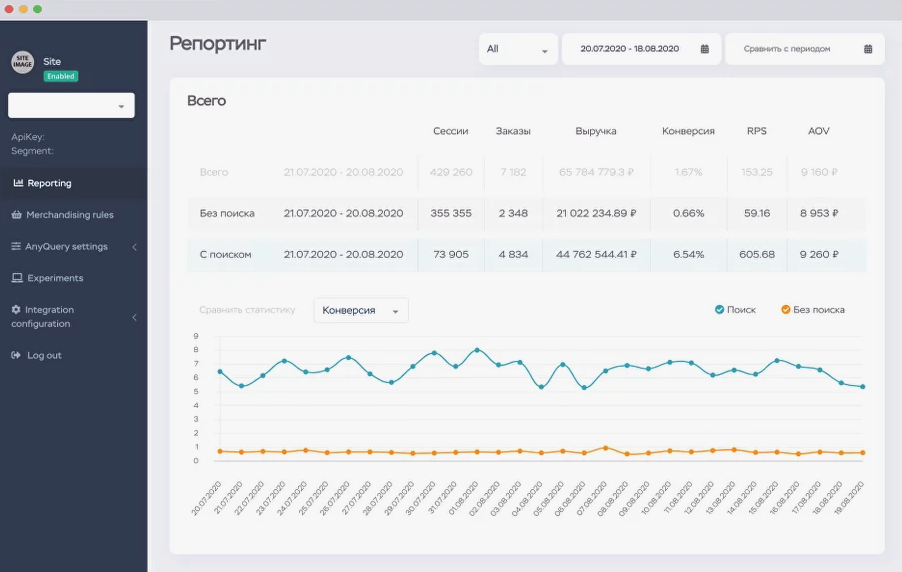
Task: Click the Всего card title
Action: pyautogui.click(x=207, y=101)
